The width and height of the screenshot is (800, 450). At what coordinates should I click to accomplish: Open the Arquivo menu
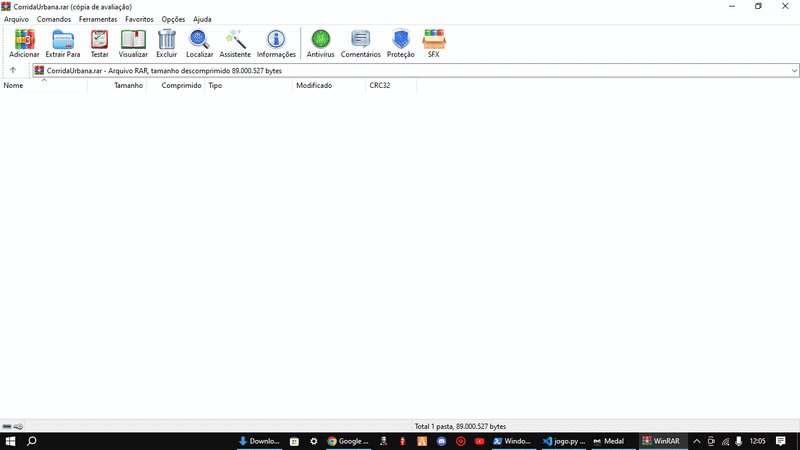coord(16,19)
